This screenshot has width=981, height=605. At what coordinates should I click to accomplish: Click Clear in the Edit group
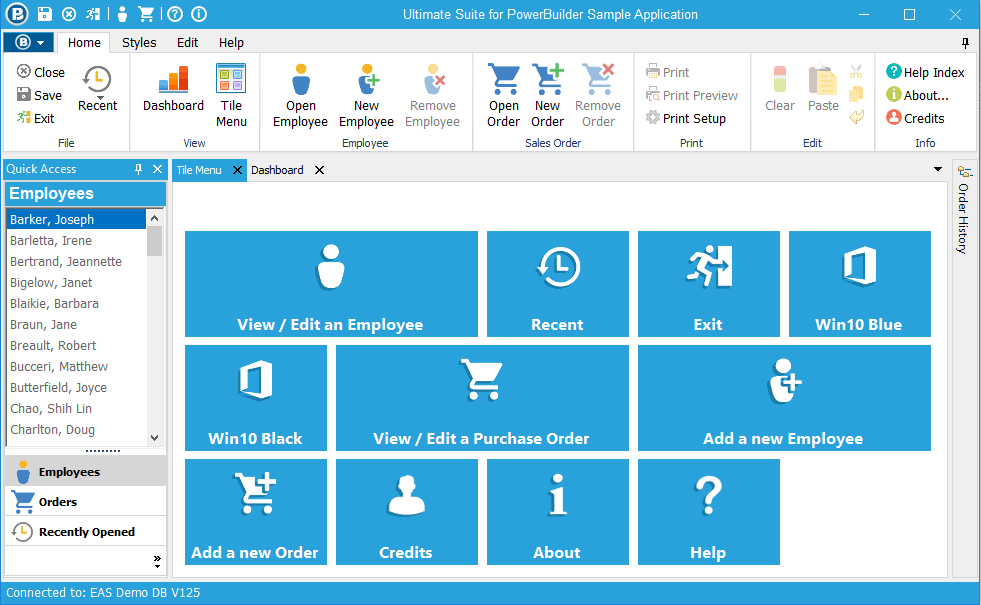[780, 89]
